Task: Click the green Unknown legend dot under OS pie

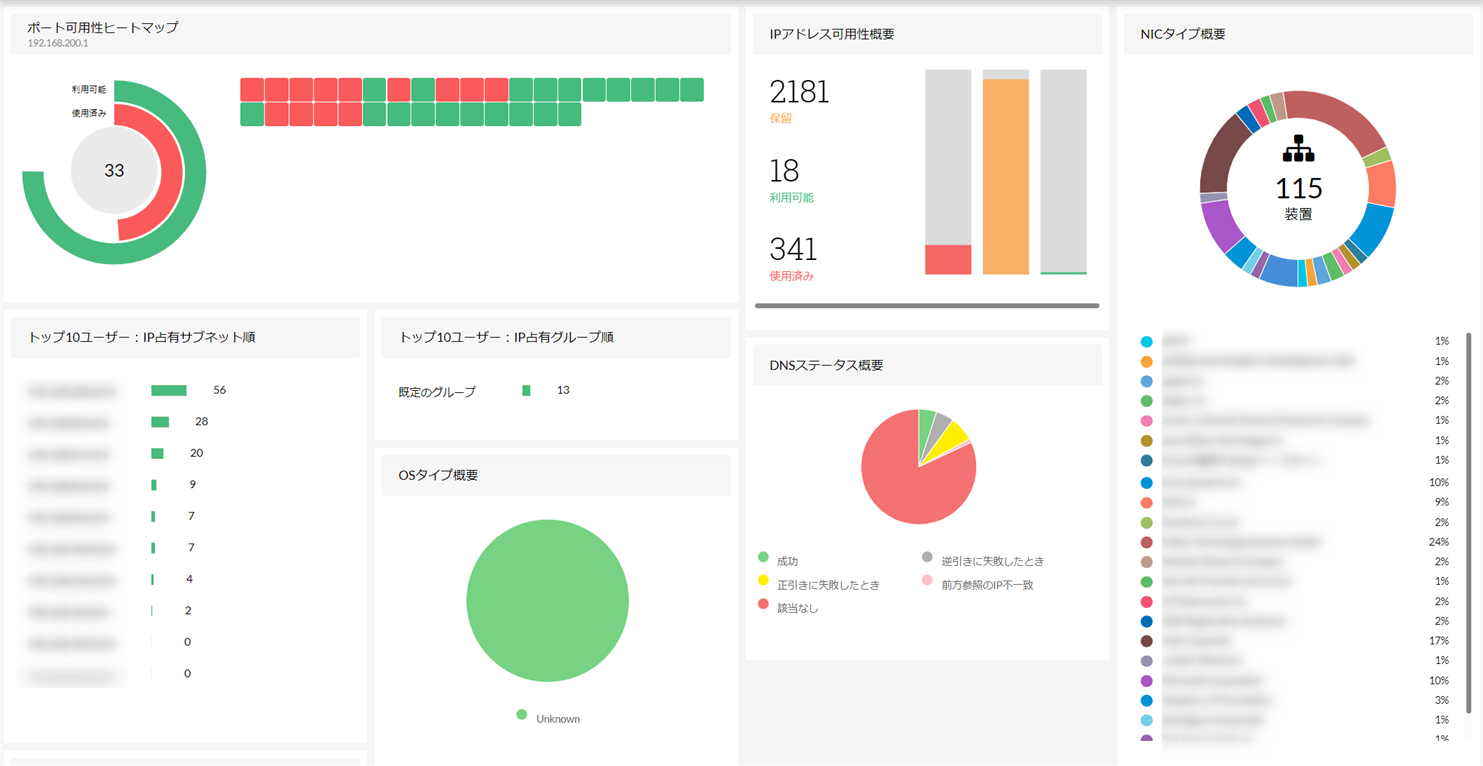Action: pyautogui.click(x=521, y=714)
